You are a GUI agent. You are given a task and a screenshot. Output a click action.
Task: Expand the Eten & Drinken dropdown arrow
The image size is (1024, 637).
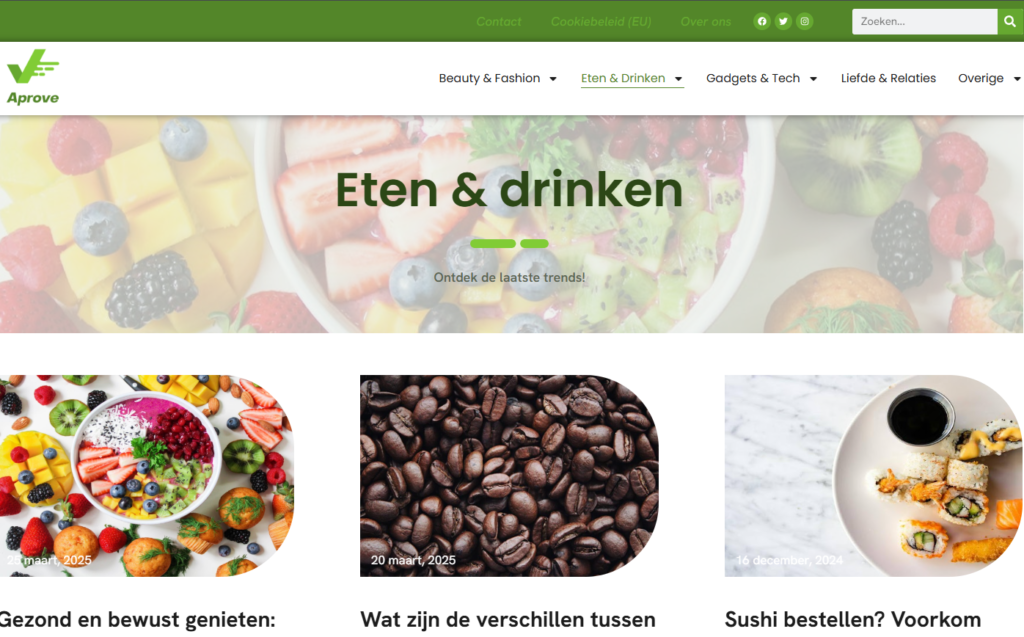679,79
